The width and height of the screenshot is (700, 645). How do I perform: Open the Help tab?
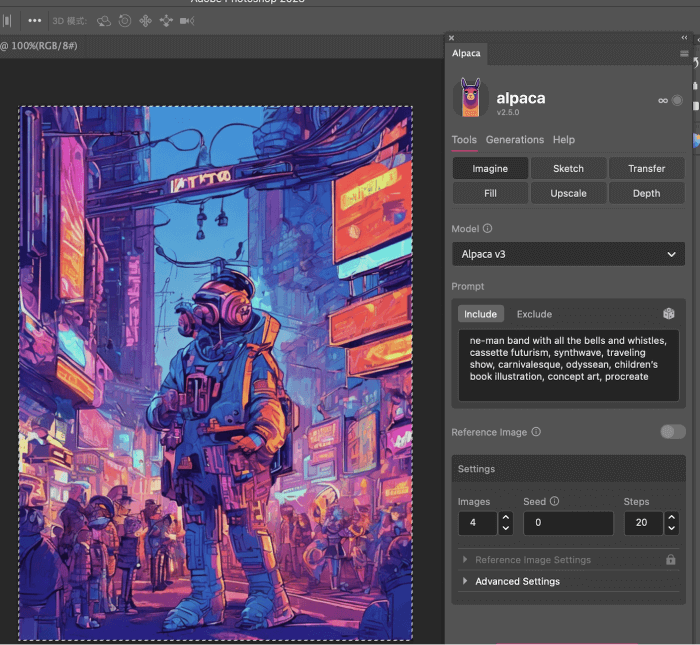[563, 140]
